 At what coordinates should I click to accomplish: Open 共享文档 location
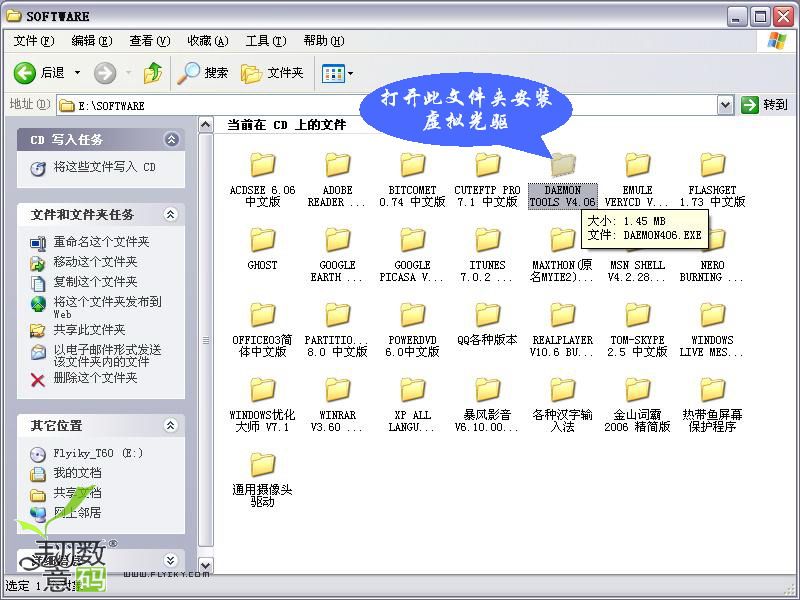click(78, 493)
